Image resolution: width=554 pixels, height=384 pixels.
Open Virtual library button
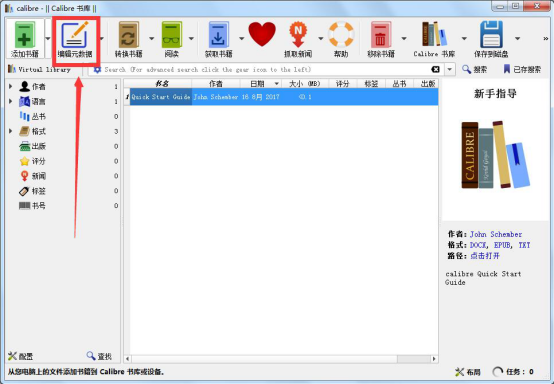coord(39,69)
